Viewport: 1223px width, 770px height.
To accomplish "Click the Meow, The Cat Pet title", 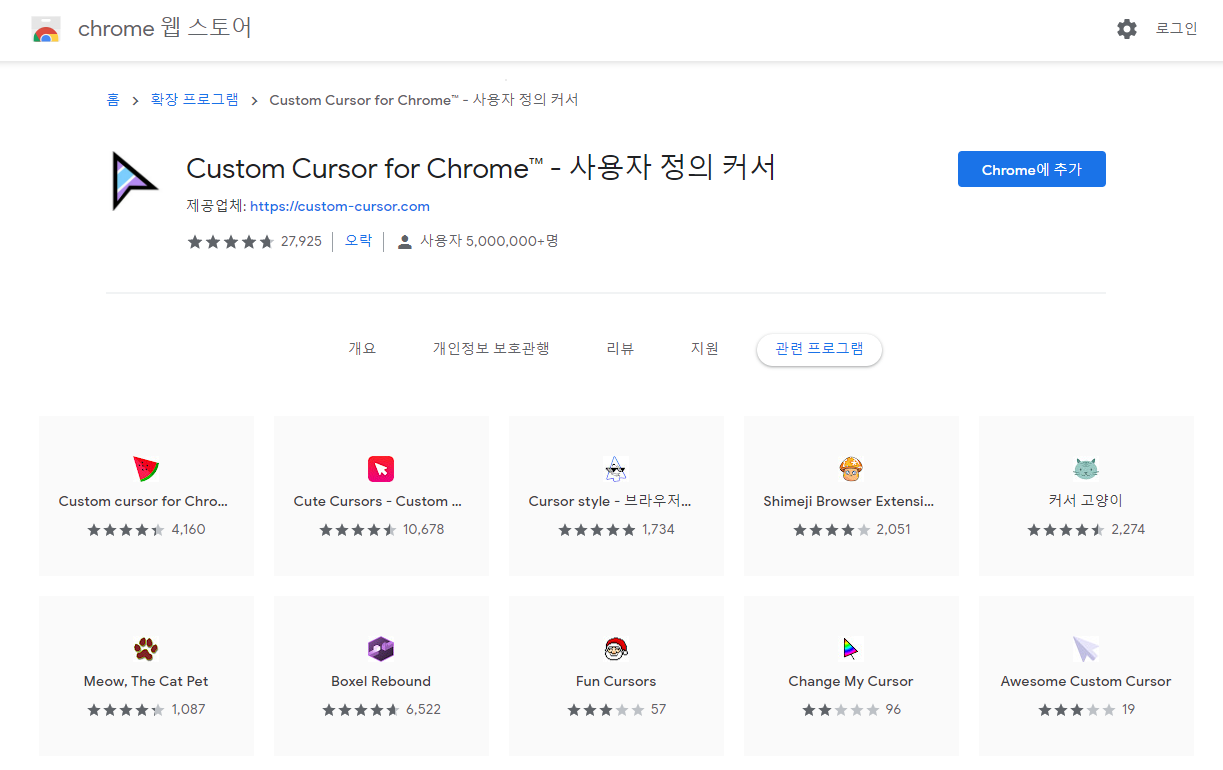I will tap(146, 681).
